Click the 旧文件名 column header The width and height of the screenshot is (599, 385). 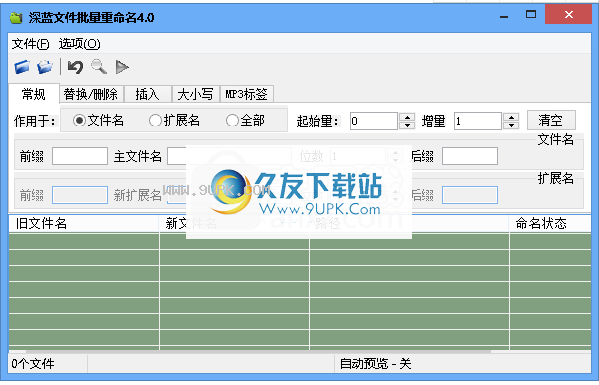(84, 224)
